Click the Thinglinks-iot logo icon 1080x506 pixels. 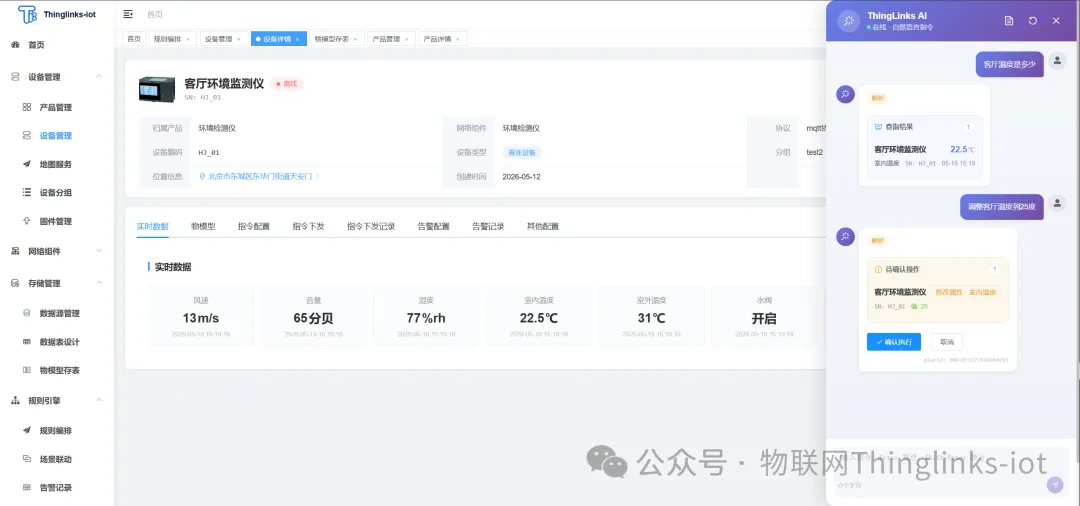[27, 14]
